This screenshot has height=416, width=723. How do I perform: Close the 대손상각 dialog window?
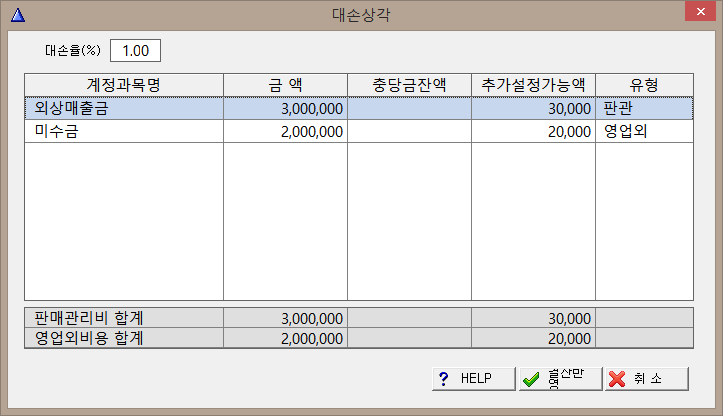[700, 12]
